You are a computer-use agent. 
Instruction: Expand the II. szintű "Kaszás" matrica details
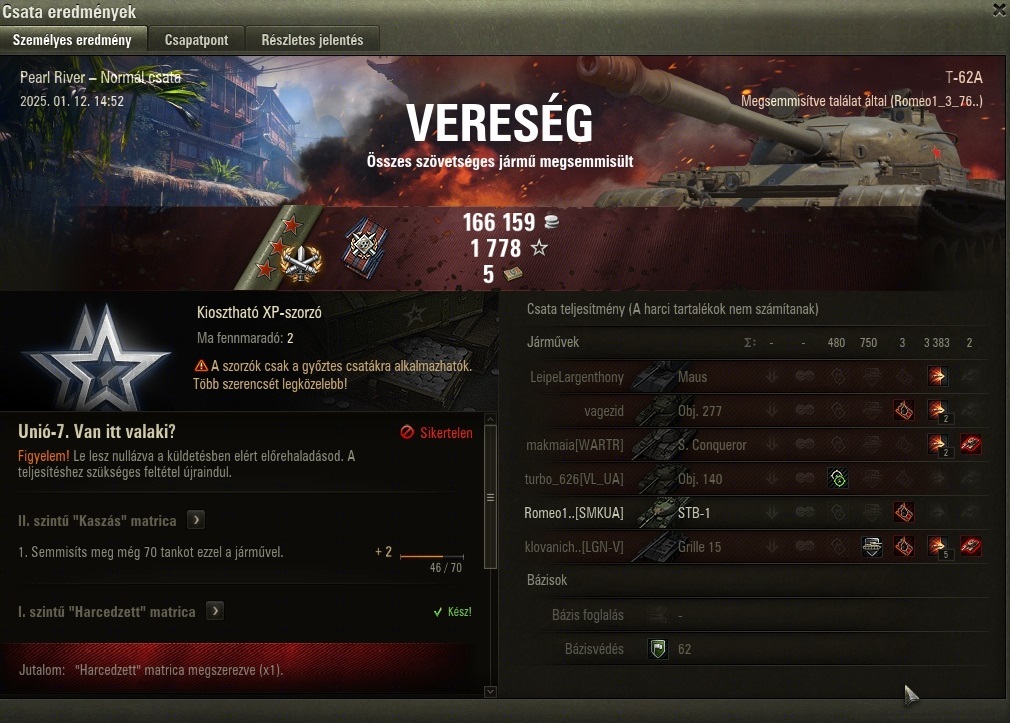tap(196, 519)
